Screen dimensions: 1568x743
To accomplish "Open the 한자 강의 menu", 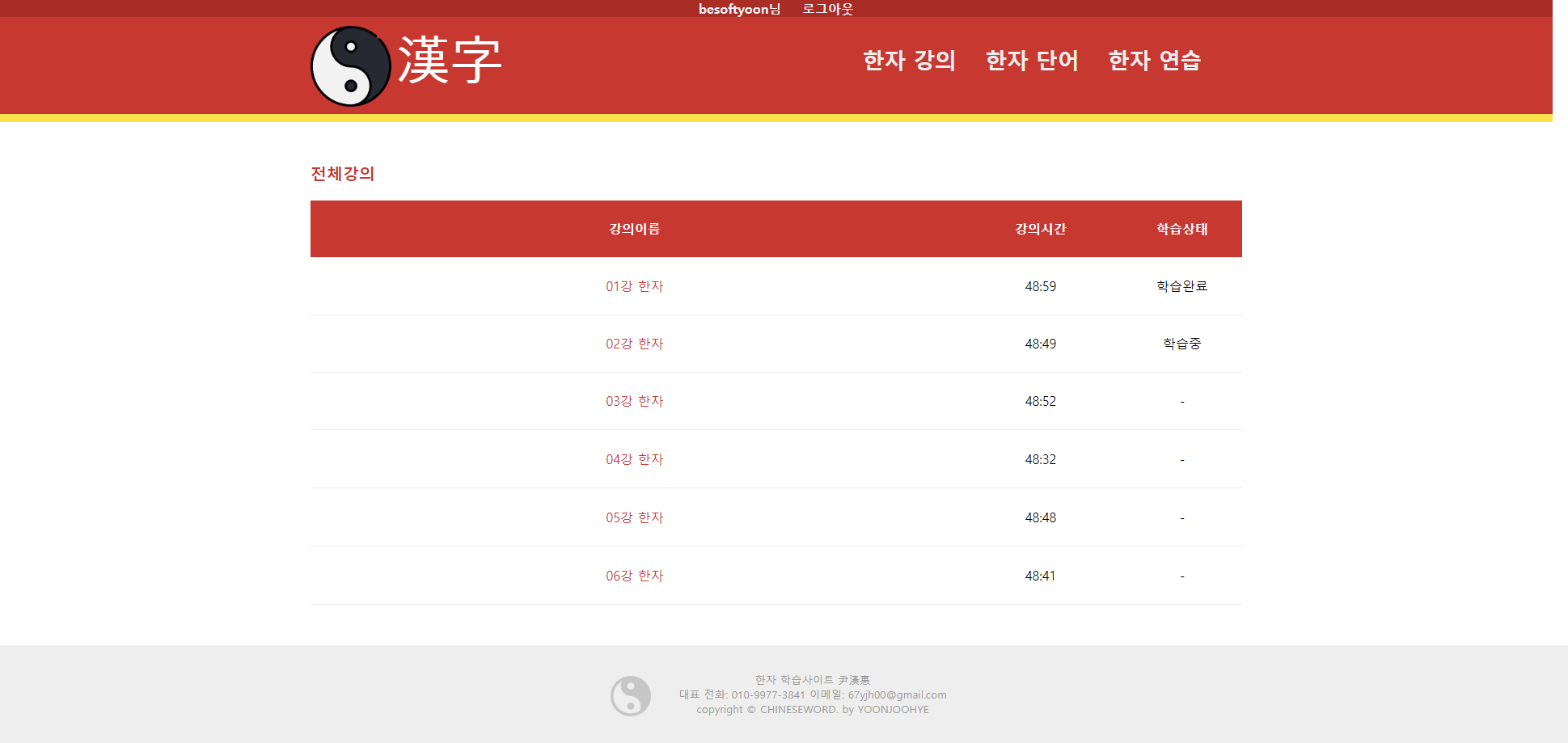I will click(x=908, y=60).
